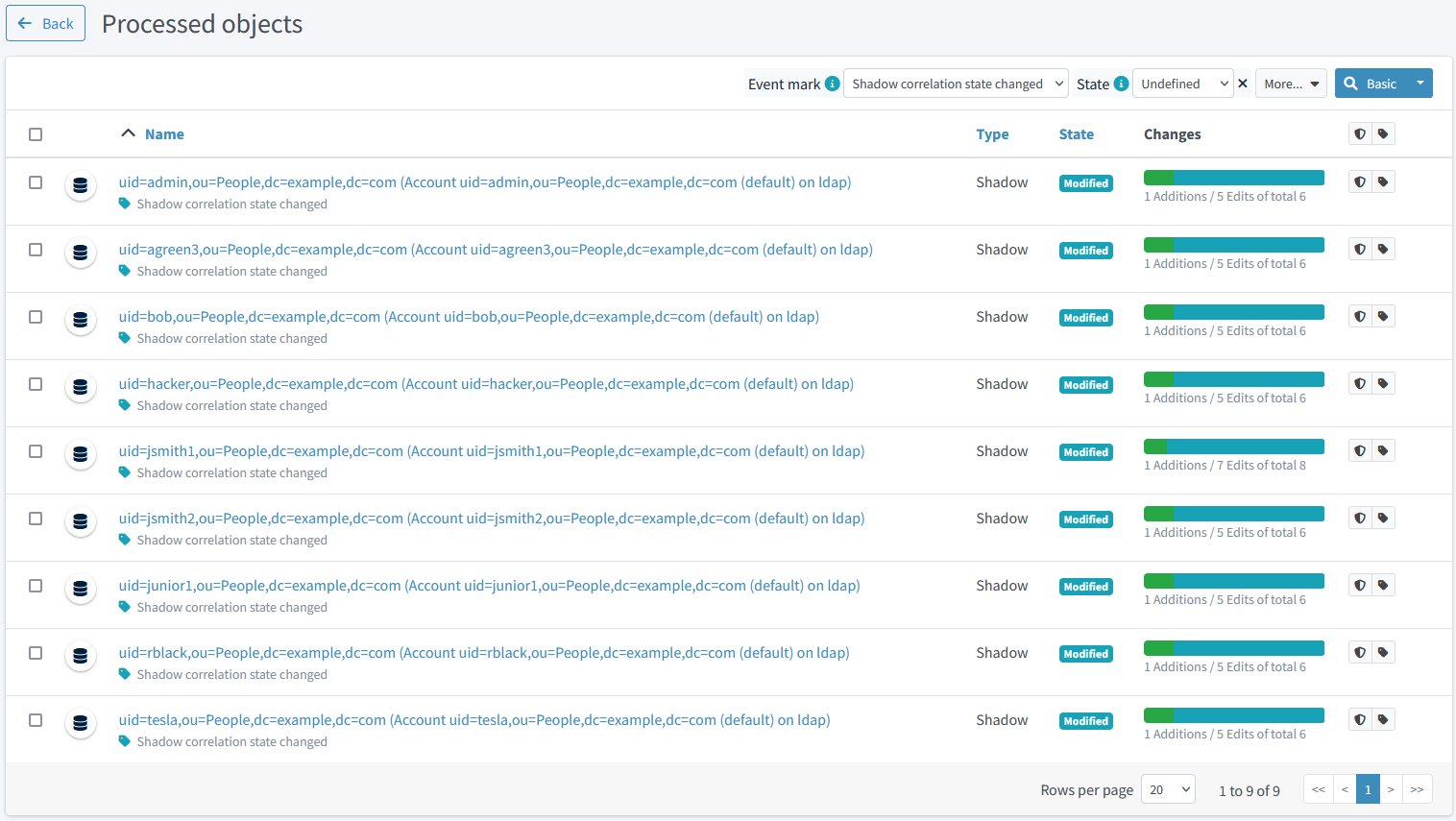Viewport: 1456px width, 821px height.
Task: Open the More... filter menu
Action: 1291,84
